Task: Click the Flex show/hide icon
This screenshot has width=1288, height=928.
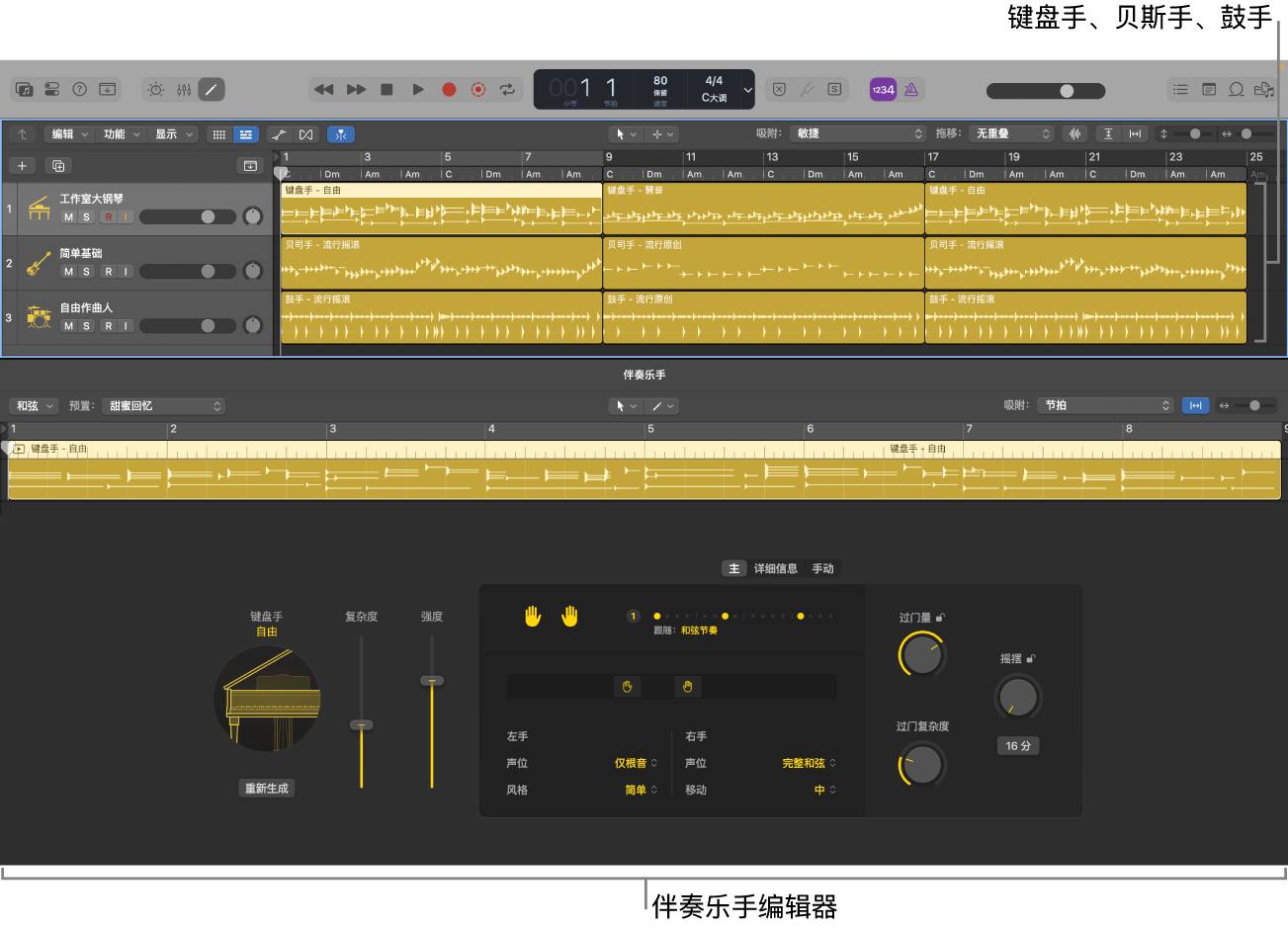Action: point(306,134)
